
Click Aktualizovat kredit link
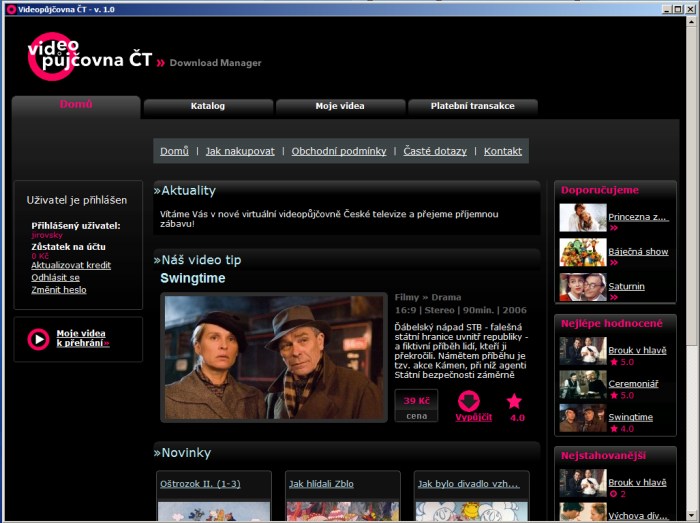coord(71,265)
